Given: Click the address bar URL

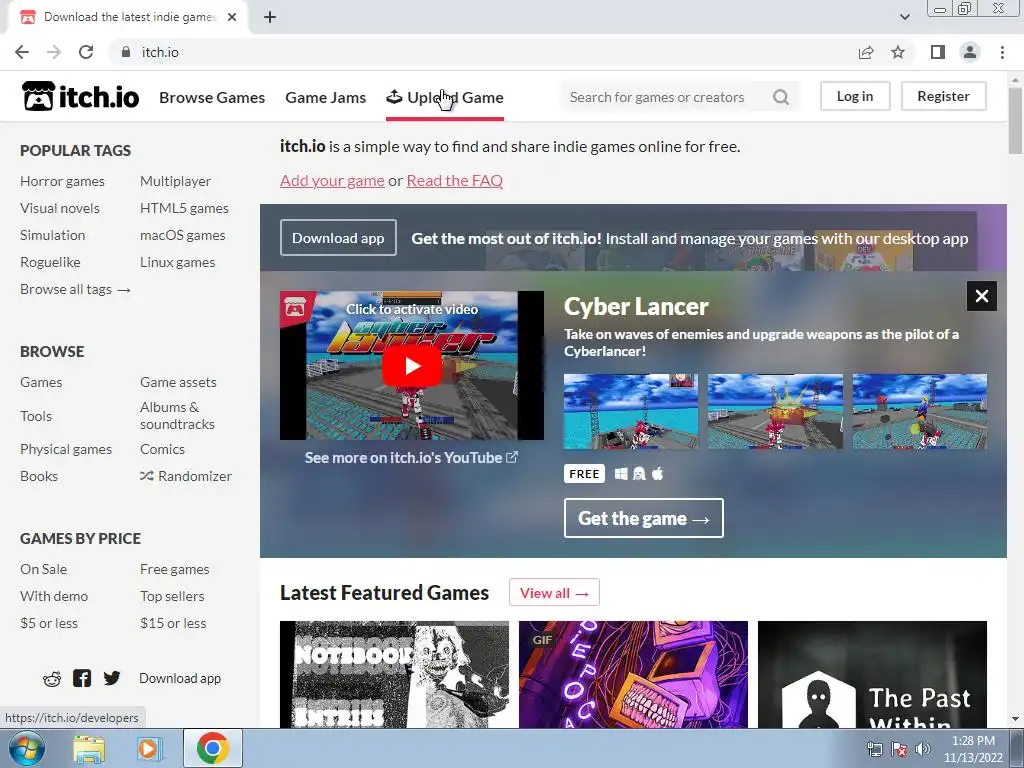Looking at the screenshot, I should (x=160, y=52).
